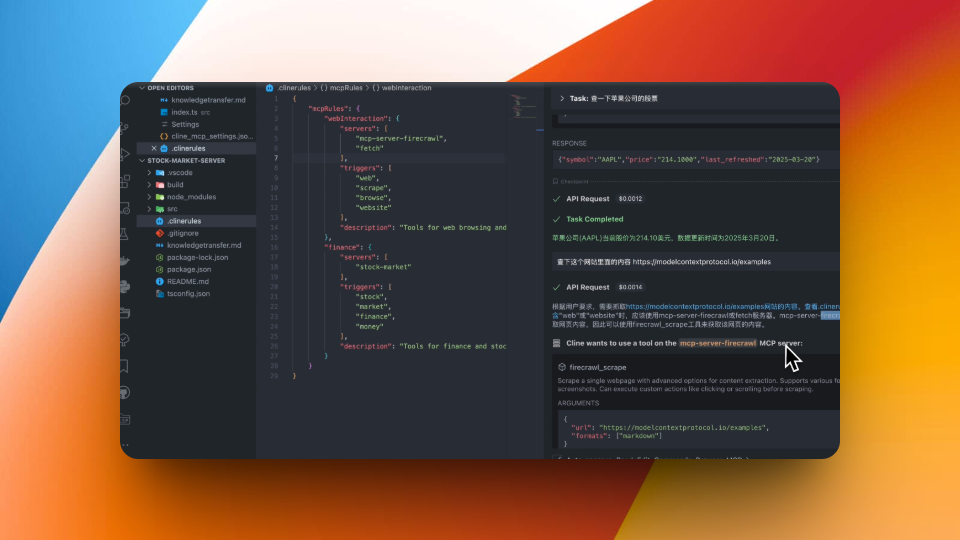This screenshot has height=540, width=960.
Task: Open the Extensions view
Action: coord(126,181)
